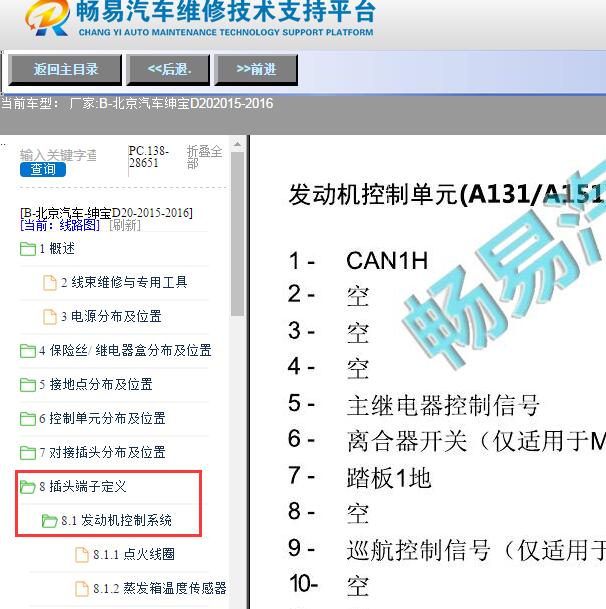606x609 pixels.
Task: Open the 8.1.2 蒸发箱温度传感器 page
Action: point(160,588)
